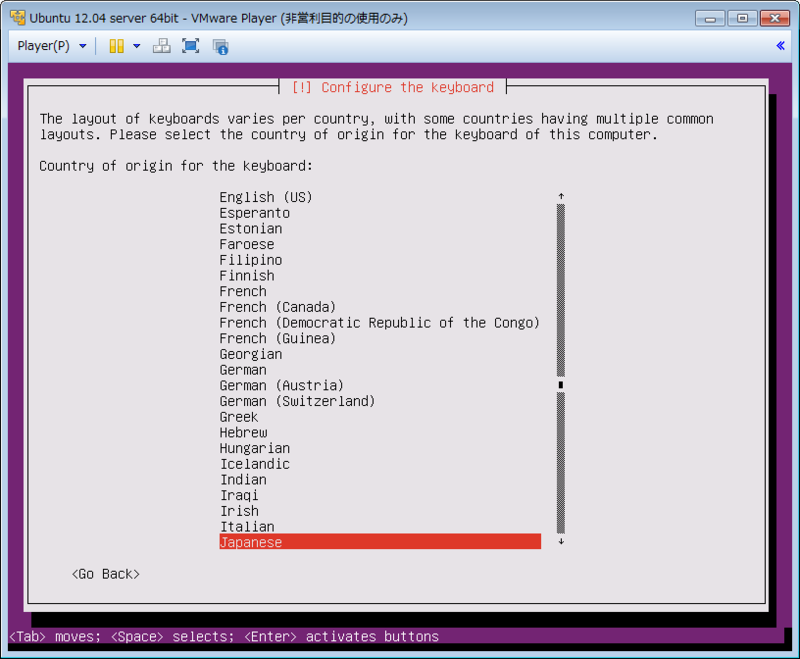Image resolution: width=800 pixels, height=659 pixels.
Task: Send Ctrl+Alt+Del via toolbar icon
Action: click(x=162, y=46)
